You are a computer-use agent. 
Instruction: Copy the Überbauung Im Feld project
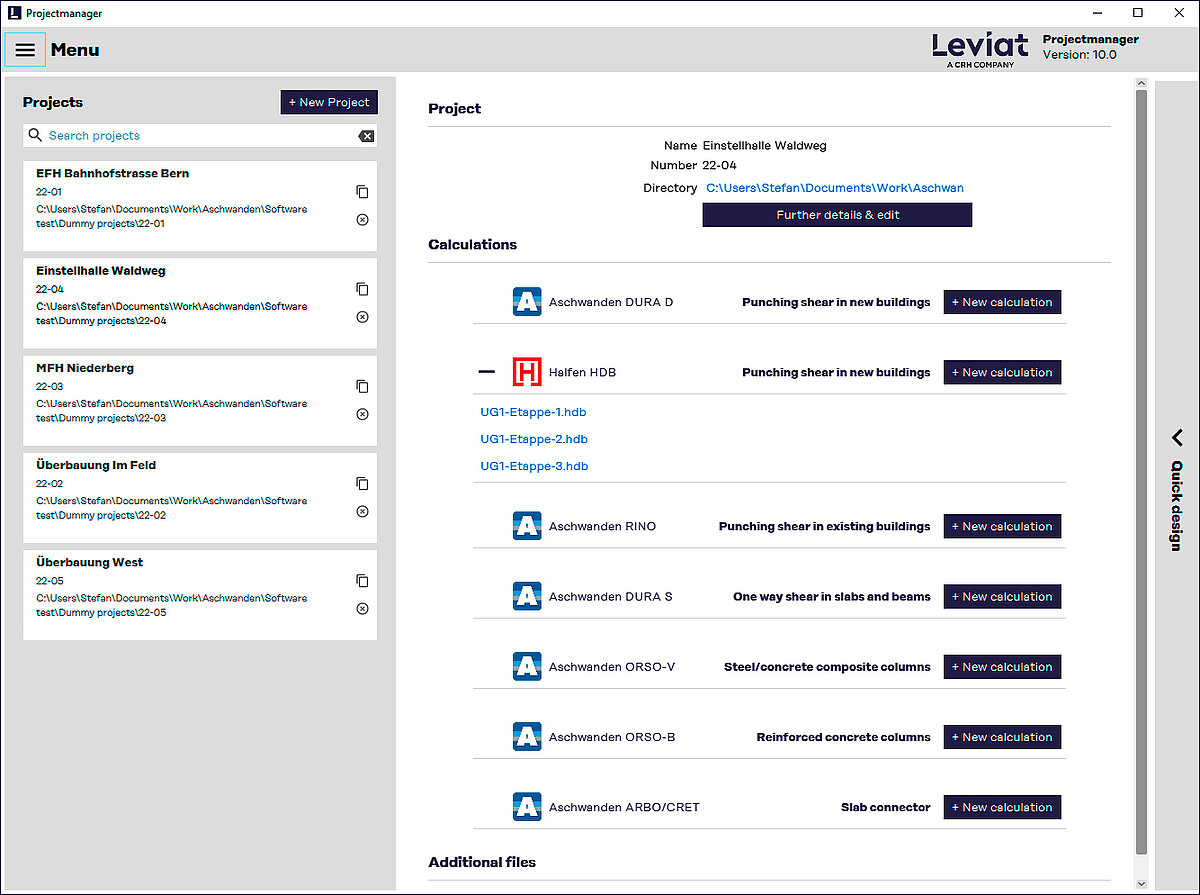tap(362, 483)
